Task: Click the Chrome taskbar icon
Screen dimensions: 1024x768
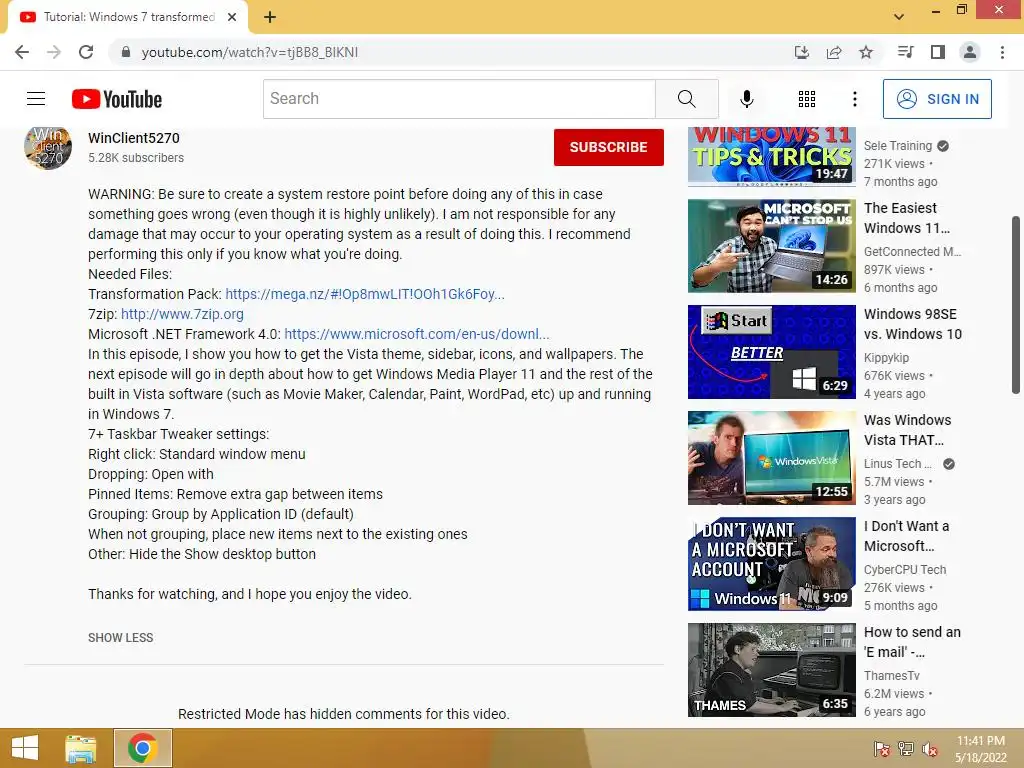Action: (142, 748)
